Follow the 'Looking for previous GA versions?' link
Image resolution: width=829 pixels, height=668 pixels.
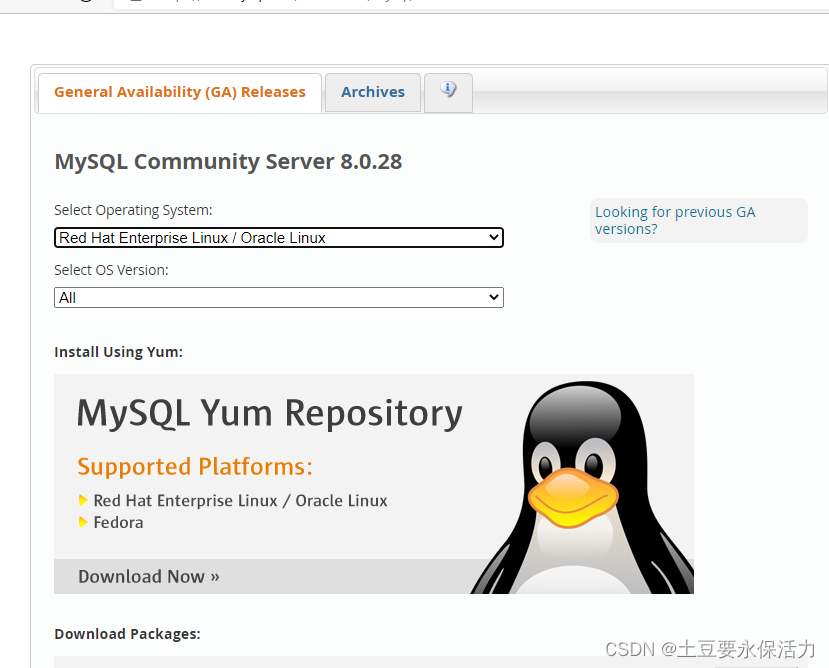point(675,220)
